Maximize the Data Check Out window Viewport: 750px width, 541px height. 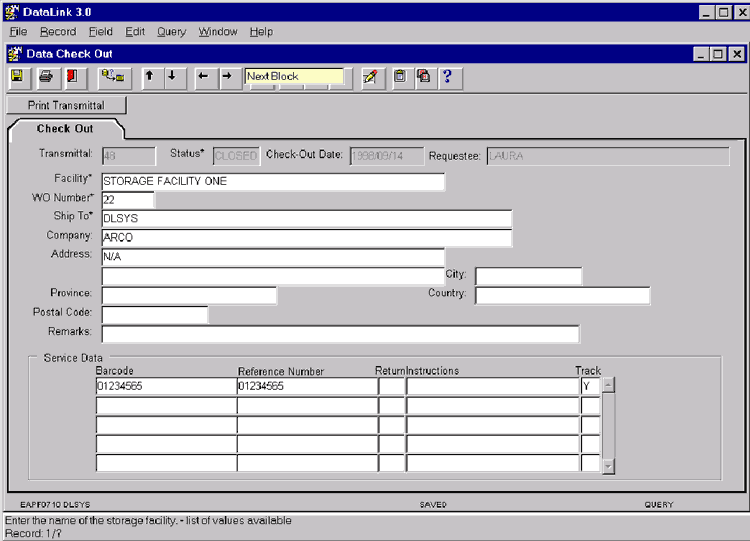718,54
